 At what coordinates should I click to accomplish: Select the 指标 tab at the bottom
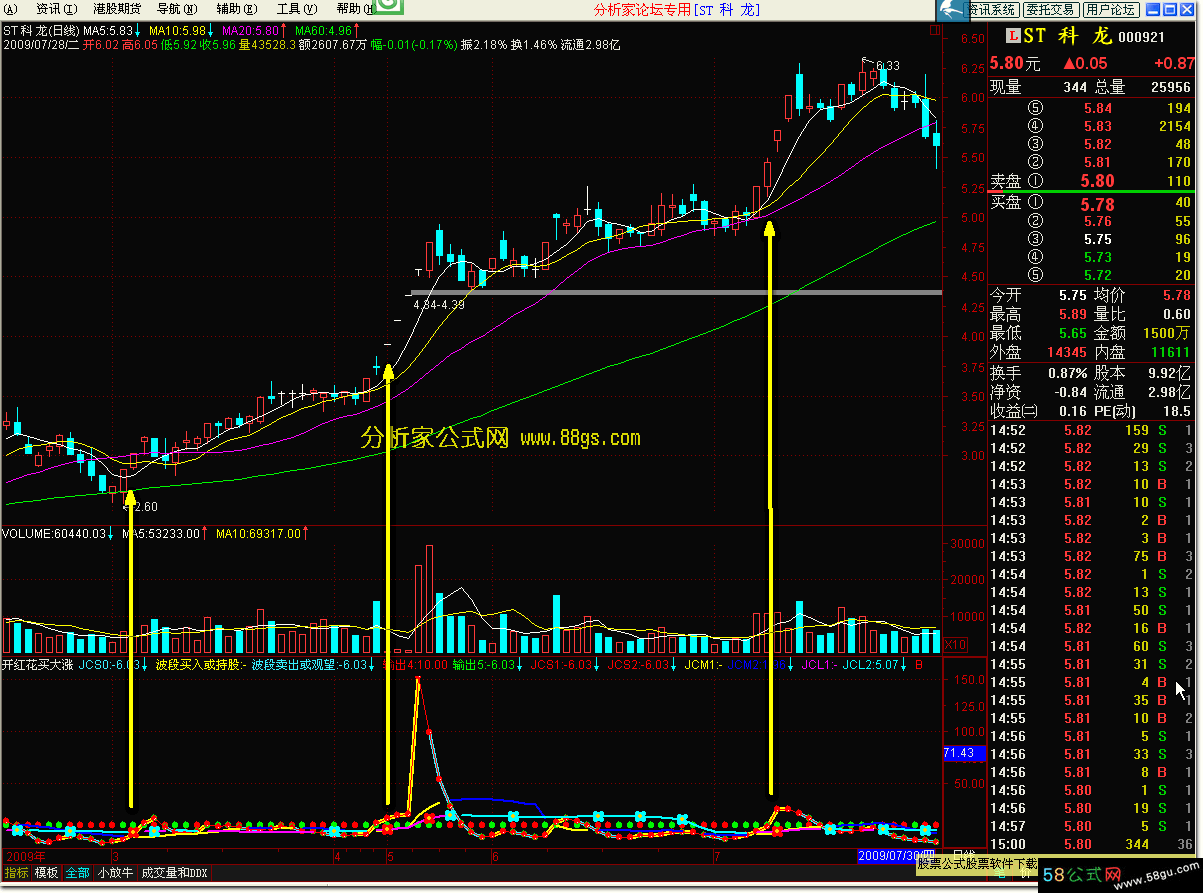16,873
